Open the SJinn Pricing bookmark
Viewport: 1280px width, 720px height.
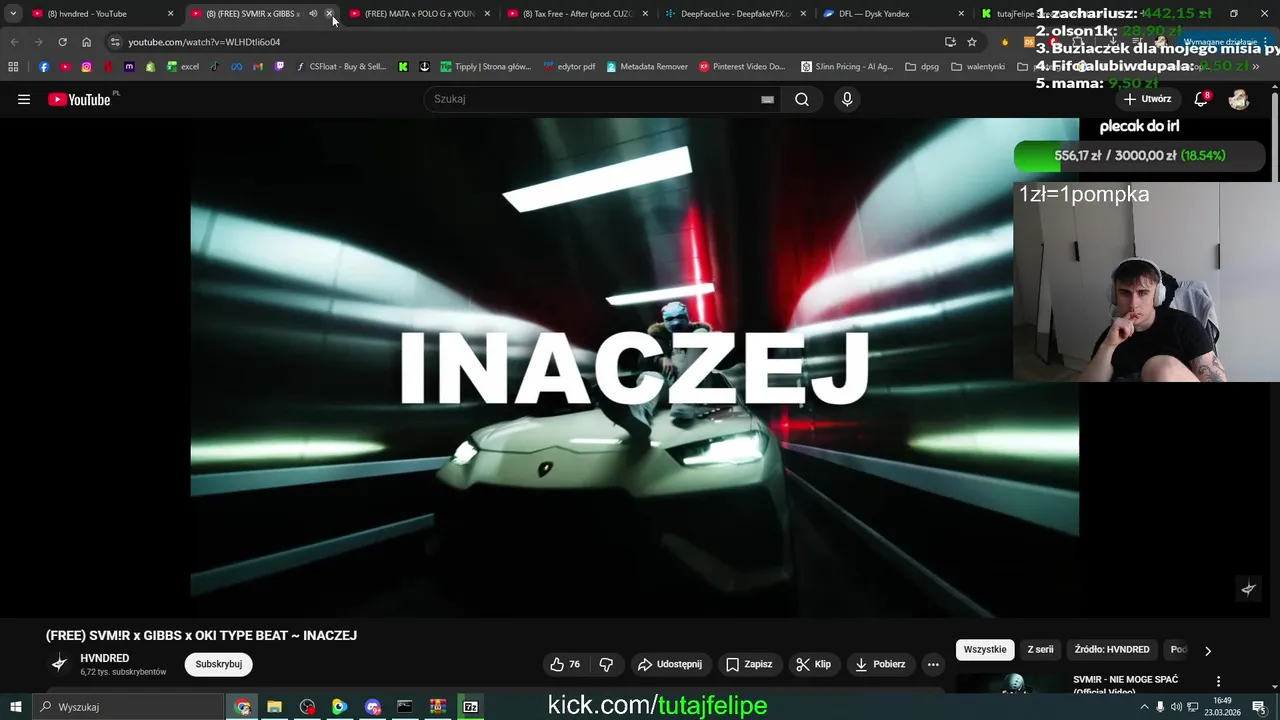[847, 67]
